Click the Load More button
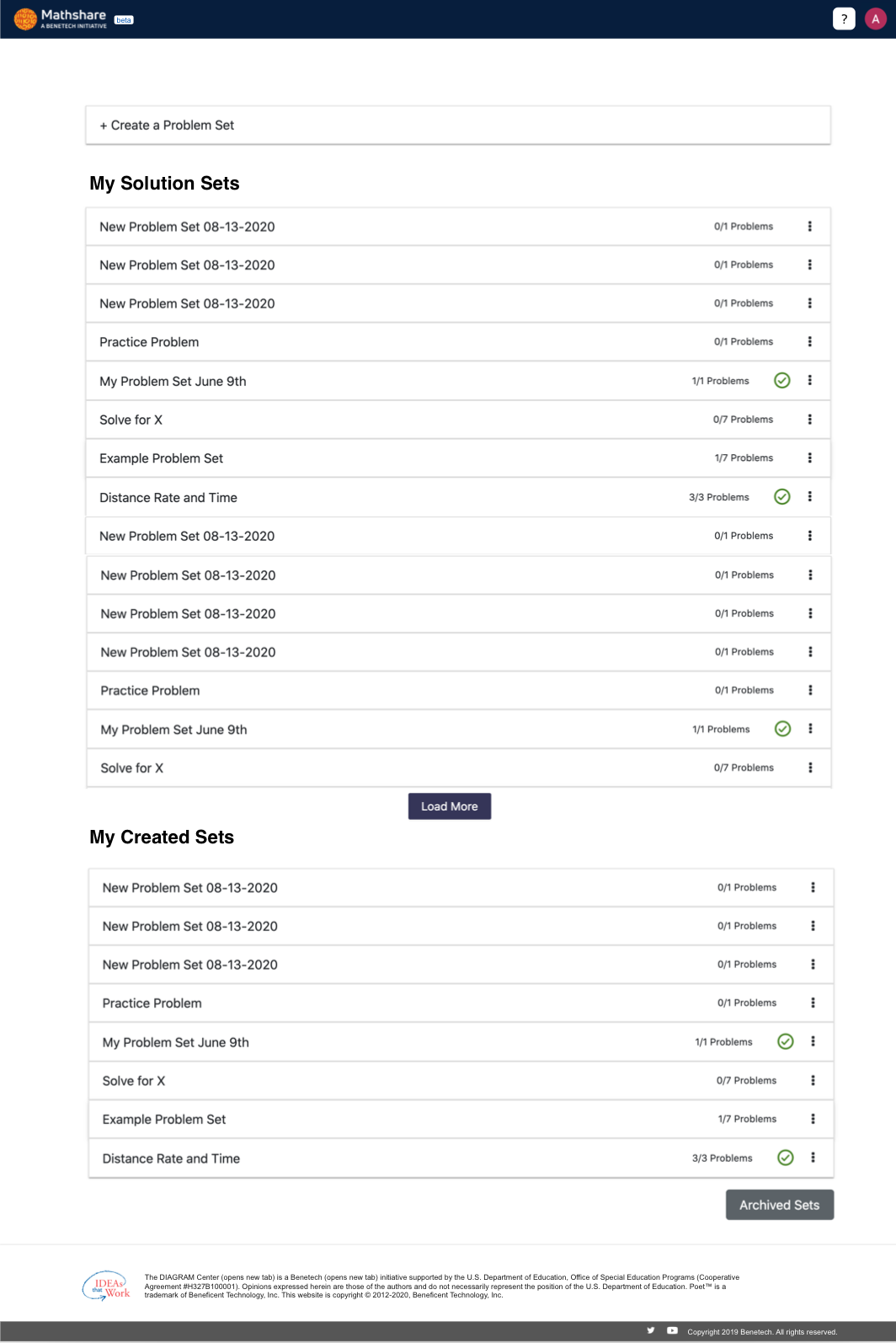896x1343 pixels. point(449,805)
